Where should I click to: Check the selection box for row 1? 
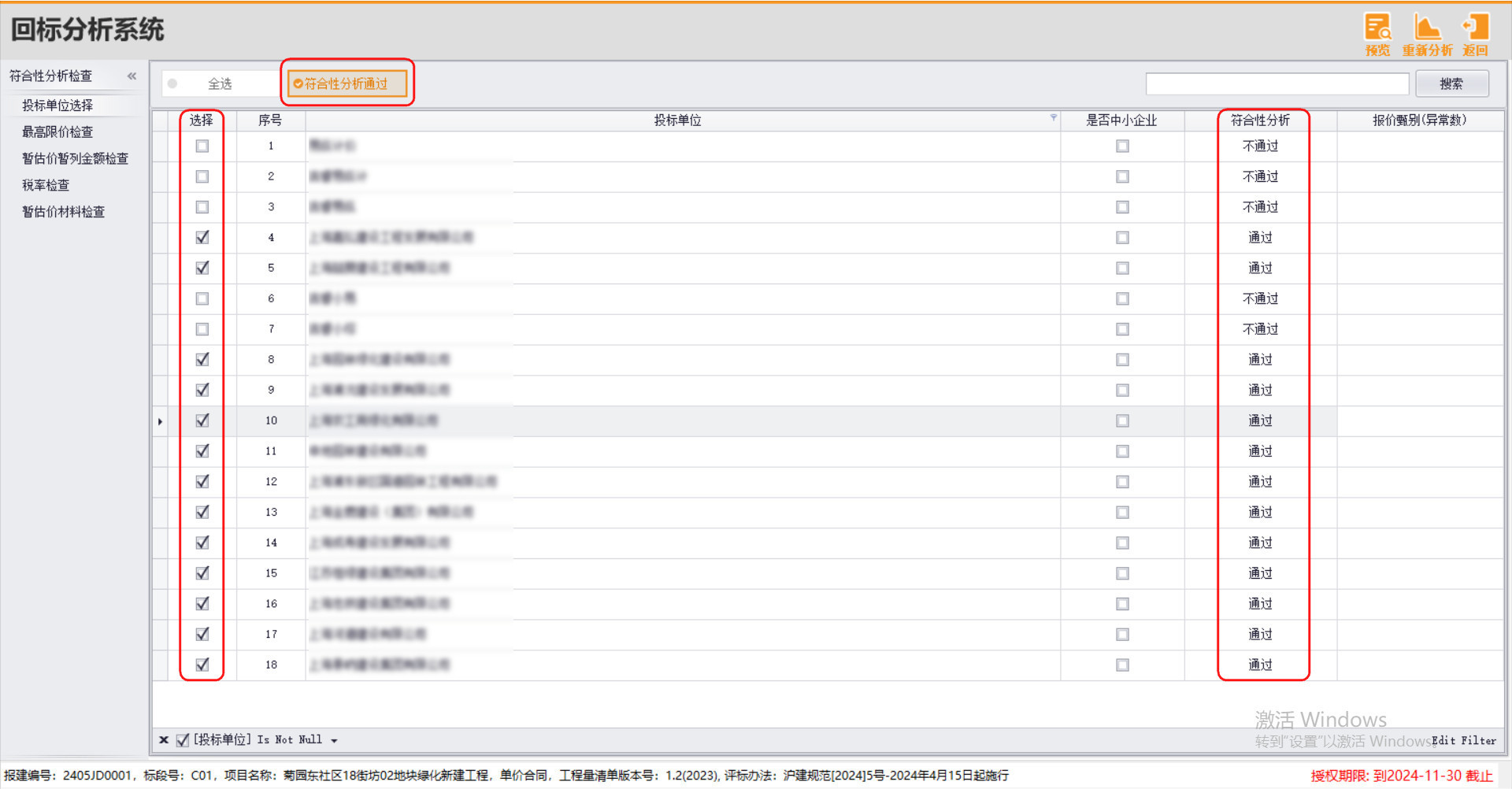[x=202, y=146]
